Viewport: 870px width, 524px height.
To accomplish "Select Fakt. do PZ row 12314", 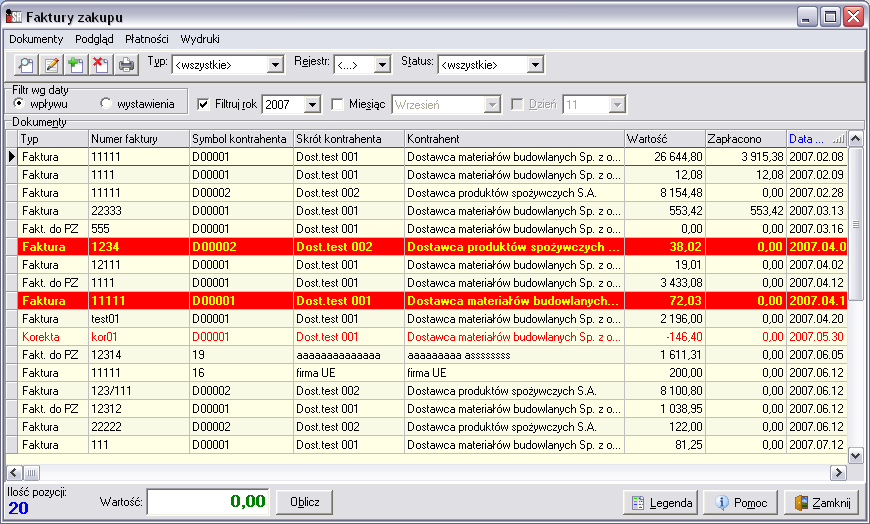I will 427,355.
